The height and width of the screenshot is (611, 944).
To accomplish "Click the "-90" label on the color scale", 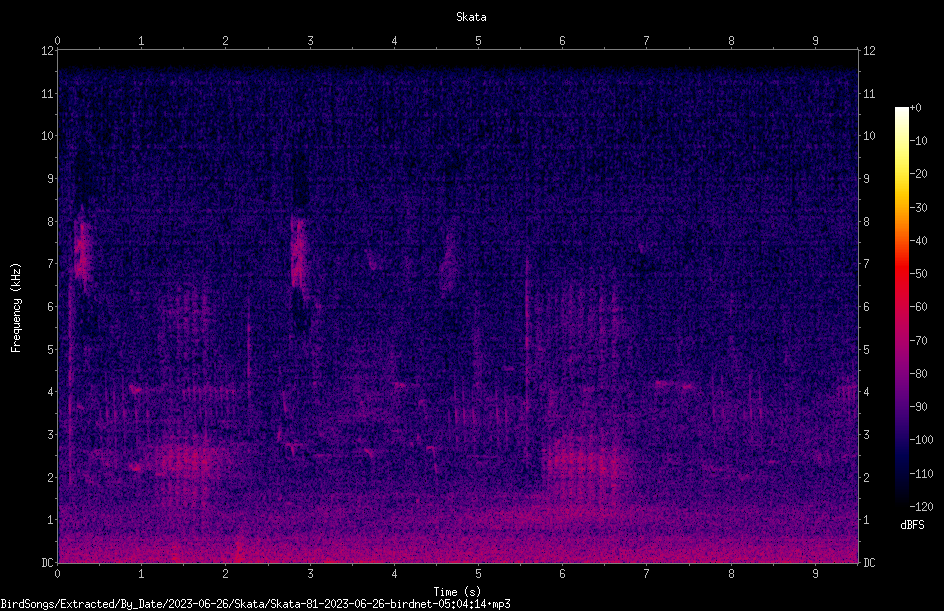I will tap(919, 407).
